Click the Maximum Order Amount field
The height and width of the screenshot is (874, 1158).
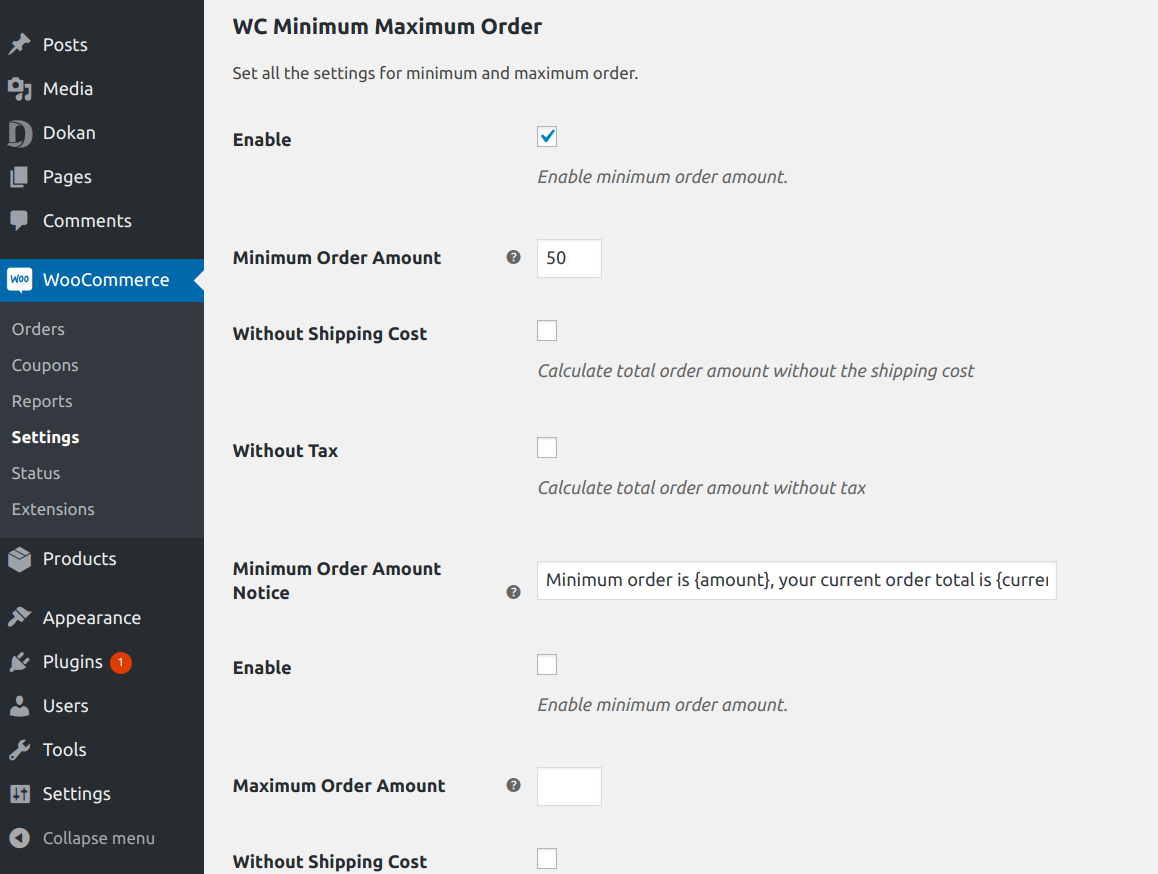pyautogui.click(x=569, y=786)
